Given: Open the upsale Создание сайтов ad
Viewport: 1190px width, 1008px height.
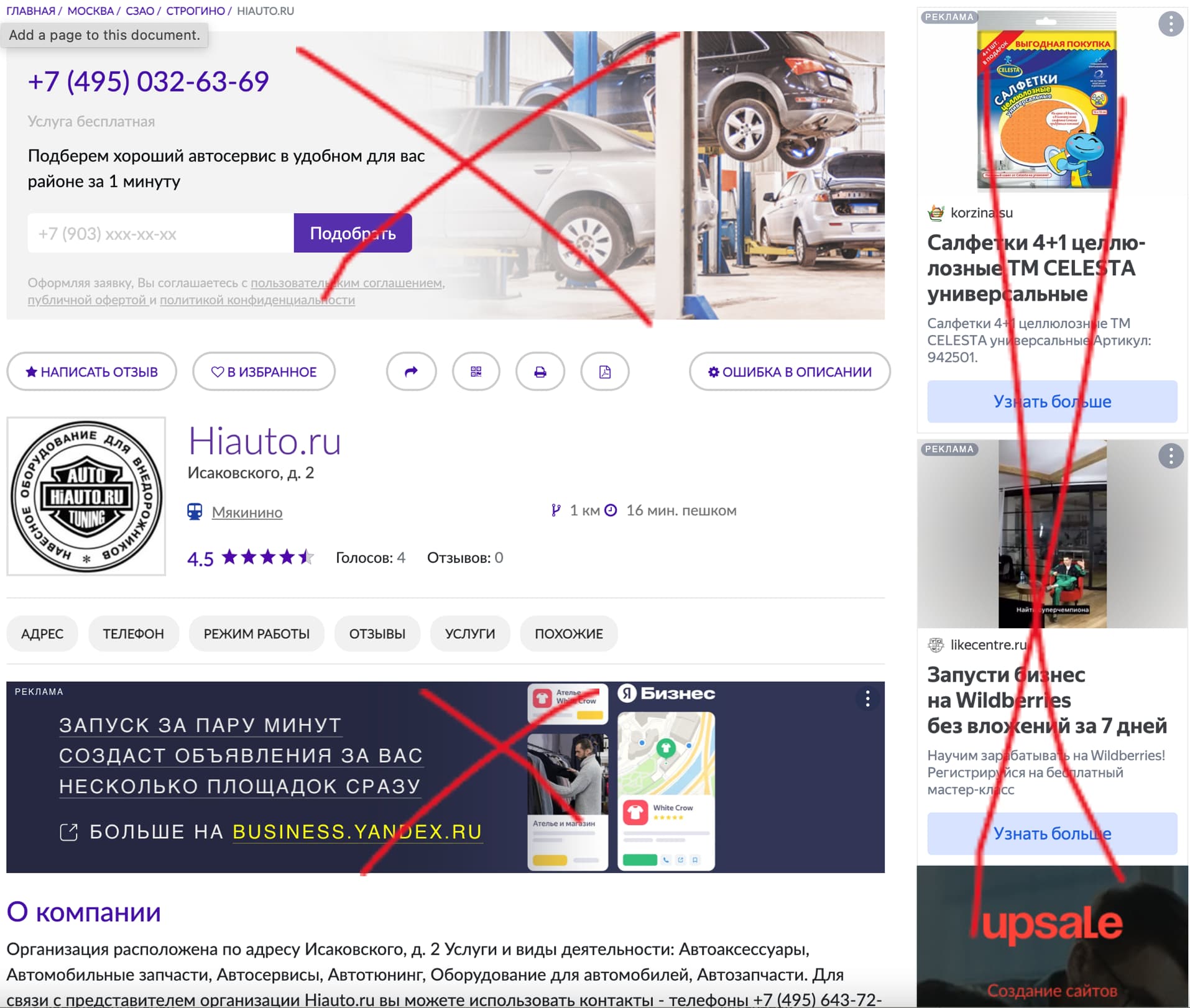Looking at the screenshot, I should click(1052, 937).
